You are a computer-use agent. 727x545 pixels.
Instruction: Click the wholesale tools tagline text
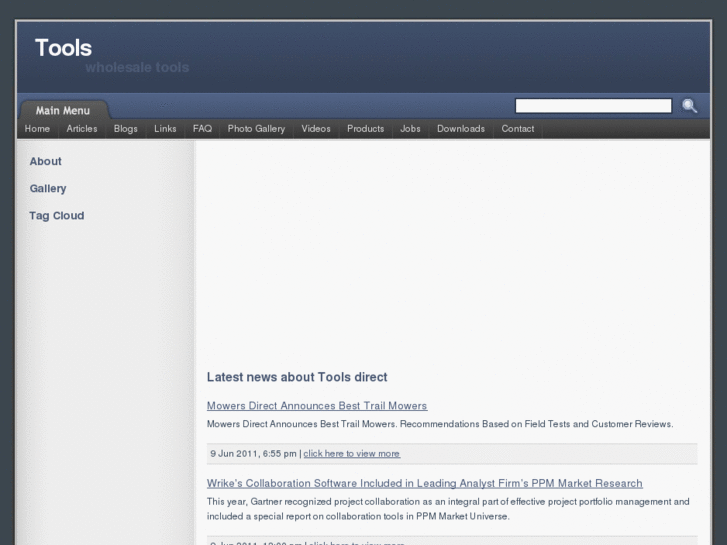(x=137, y=67)
